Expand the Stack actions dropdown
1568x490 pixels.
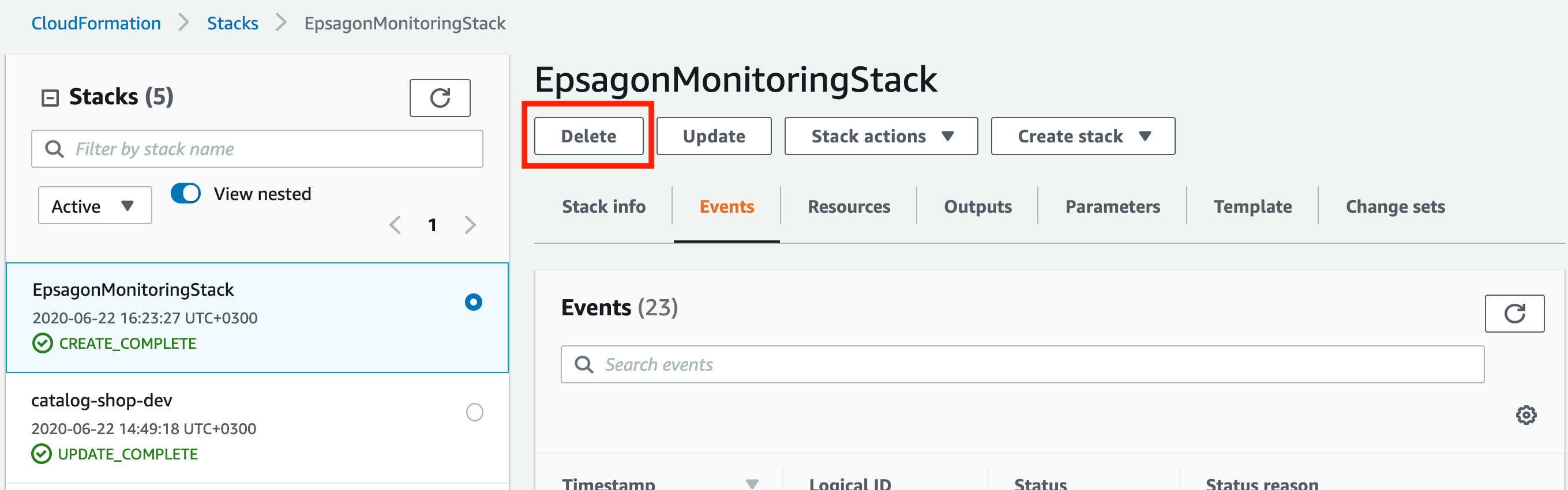pos(881,136)
